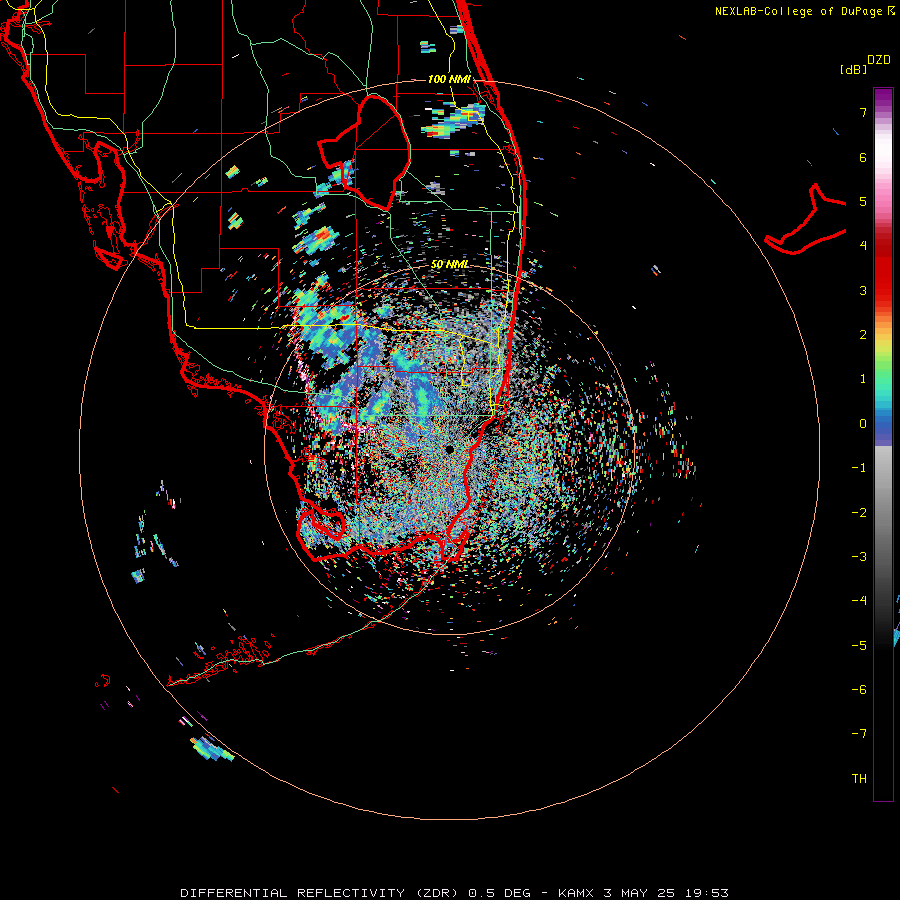Image resolution: width=900 pixels, height=900 pixels.
Task: Click the DIFFERENTIAL REFLECTIVITY (ZDR) caption title
Action: 320,893
